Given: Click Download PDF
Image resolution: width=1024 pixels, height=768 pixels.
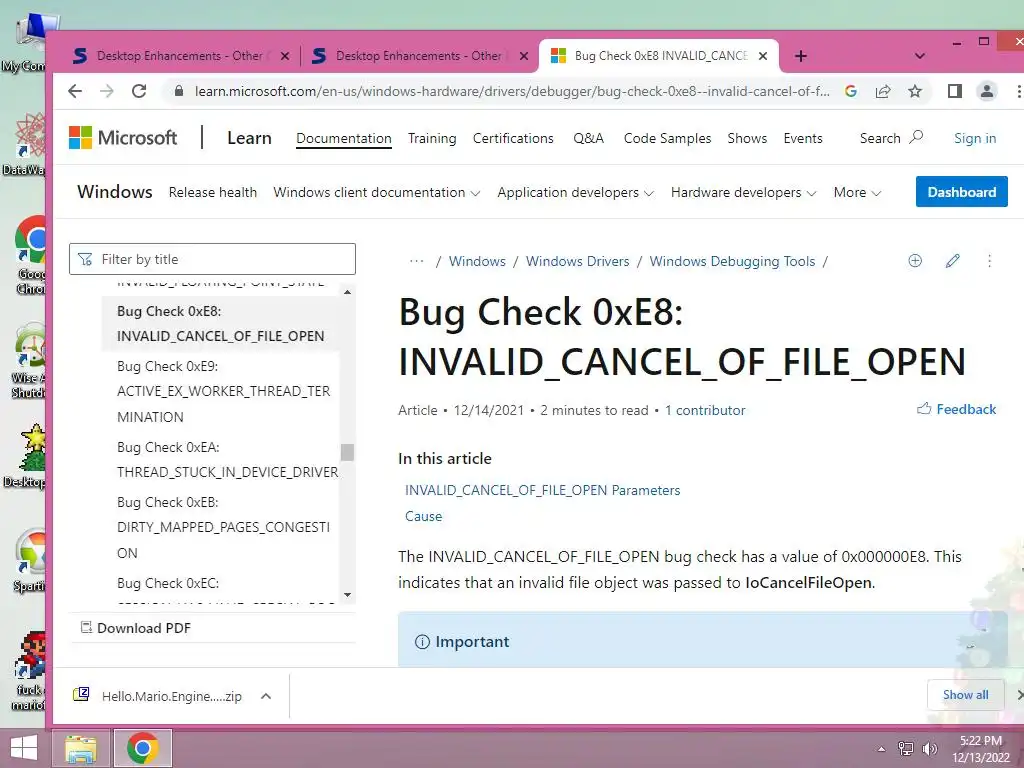Looking at the screenshot, I should click(136, 628).
